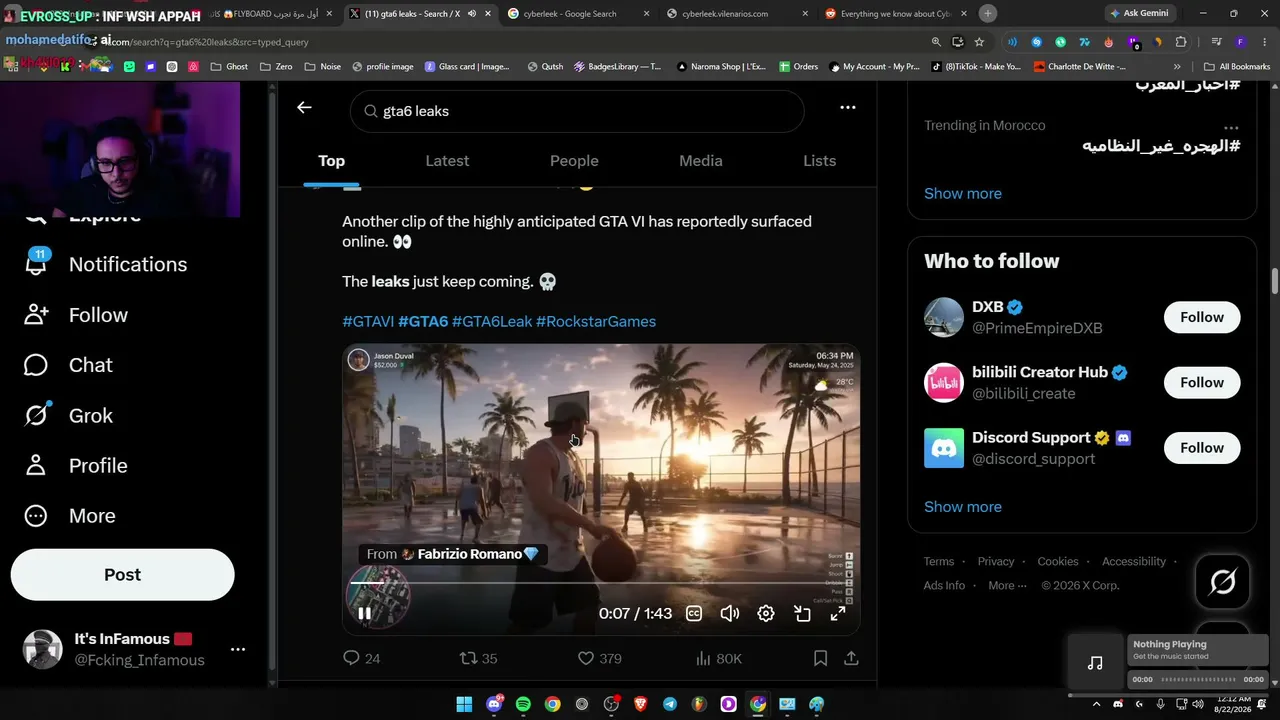Follow bilibili Creator Hub
The image size is (1280, 720).
tap(1202, 382)
